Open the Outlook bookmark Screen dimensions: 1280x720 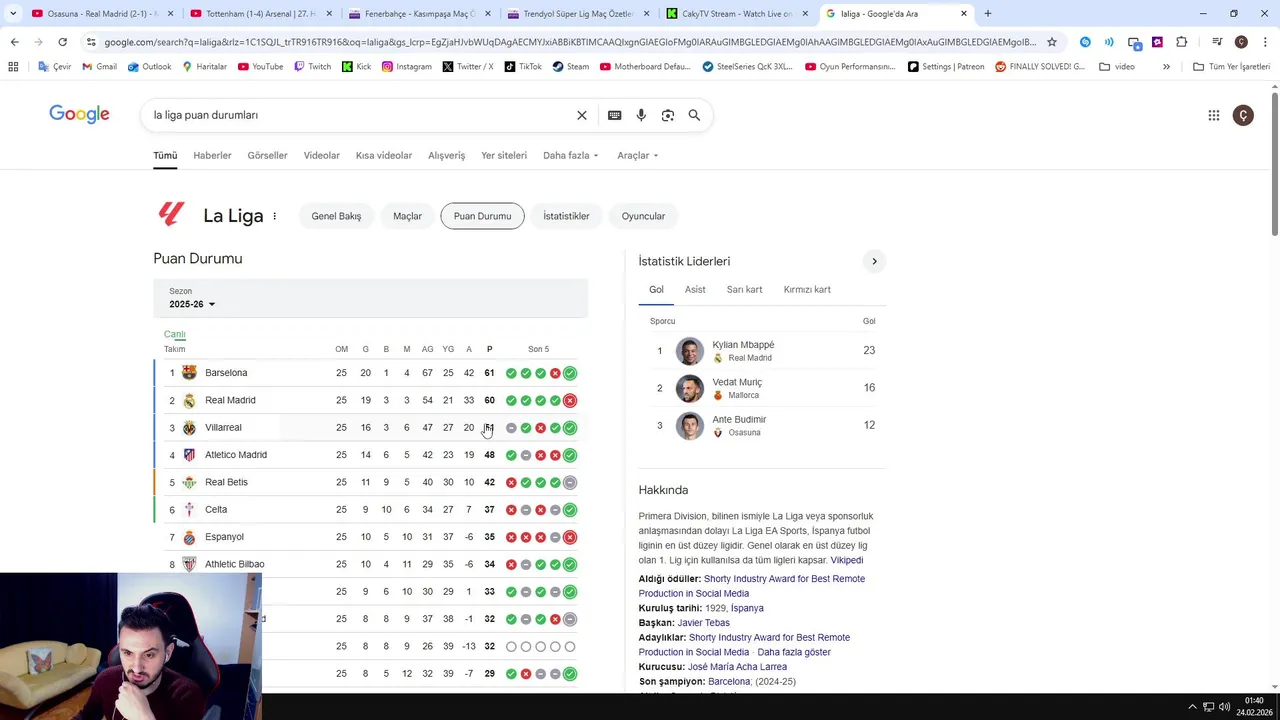point(149,66)
